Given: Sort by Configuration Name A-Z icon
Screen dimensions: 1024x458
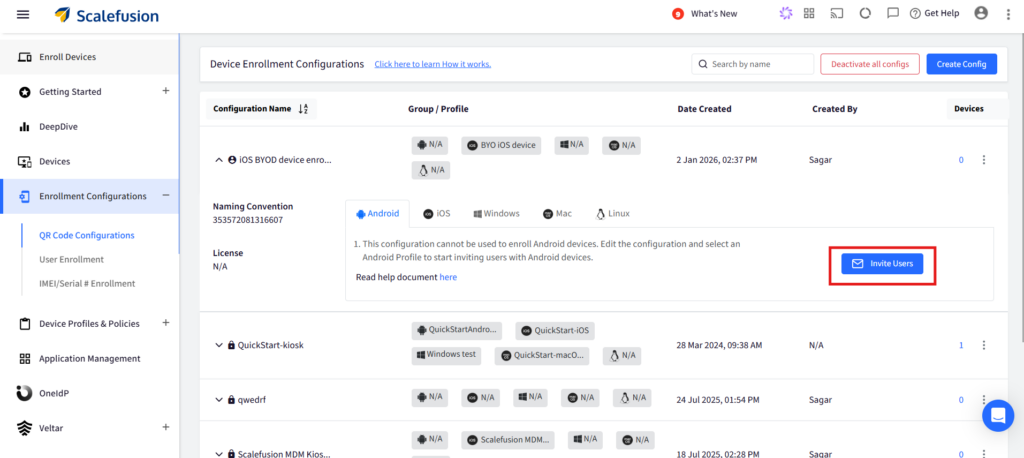Looking at the screenshot, I should pyautogui.click(x=303, y=109).
